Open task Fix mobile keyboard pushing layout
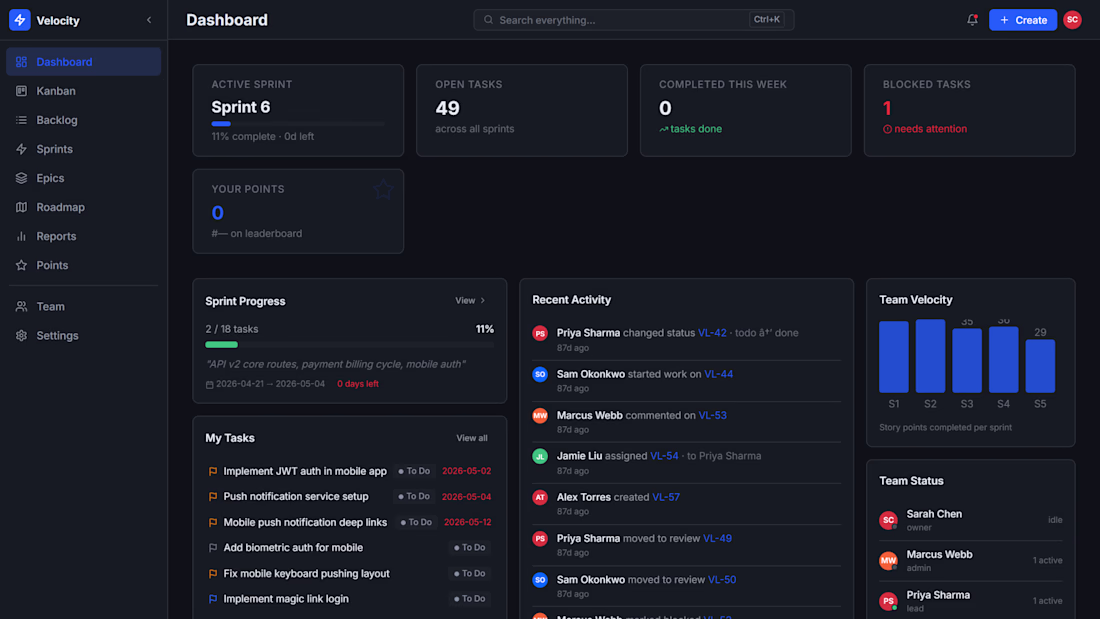Image resolution: width=1100 pixels, height=619 pixels. point(307,573)
